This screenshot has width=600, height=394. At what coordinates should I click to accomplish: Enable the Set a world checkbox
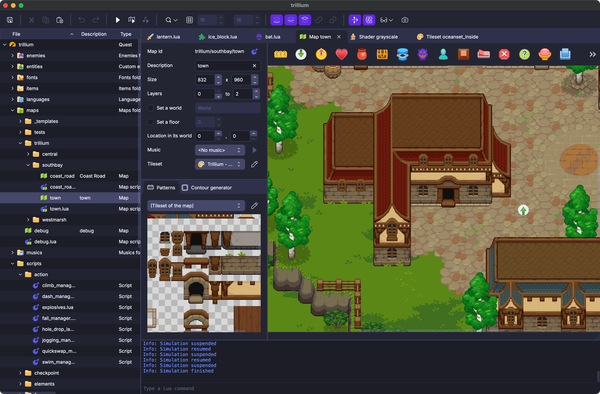[150, 108]
